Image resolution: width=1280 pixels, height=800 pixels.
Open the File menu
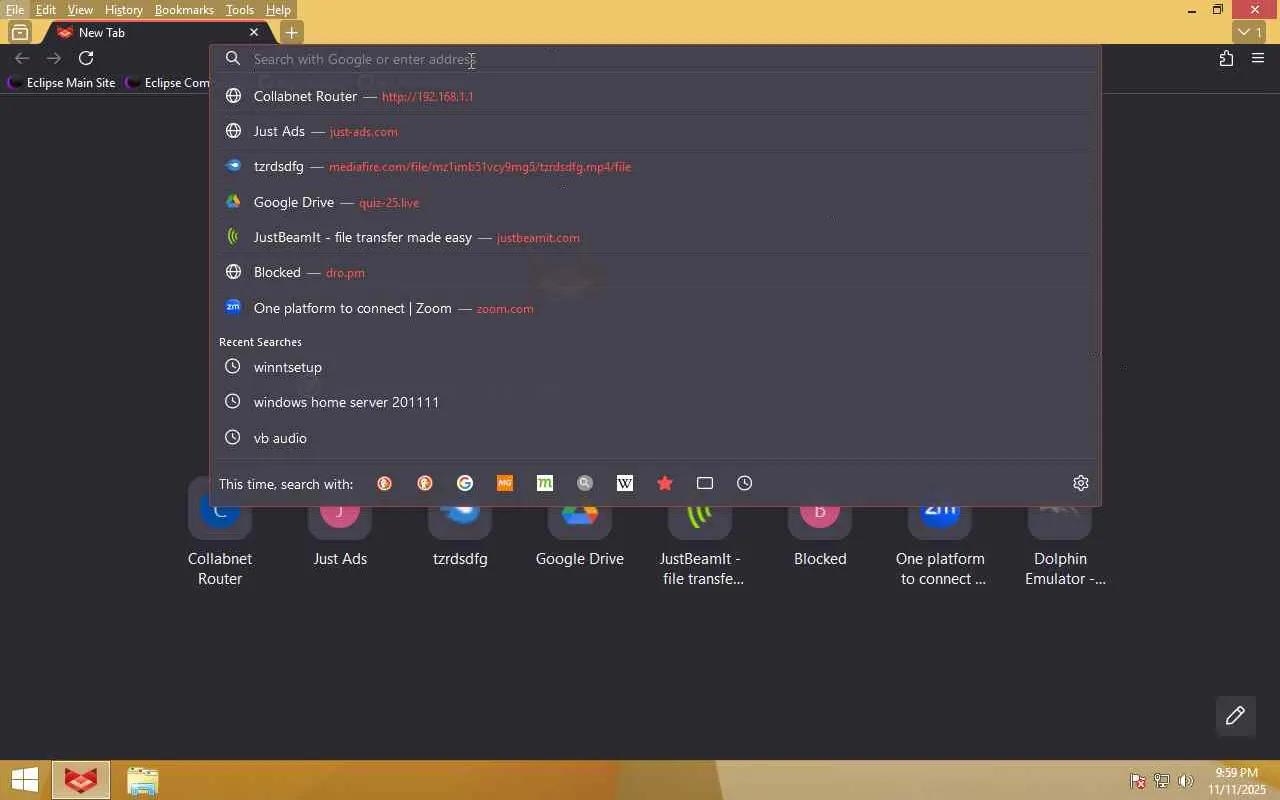(x=15, y=10)
